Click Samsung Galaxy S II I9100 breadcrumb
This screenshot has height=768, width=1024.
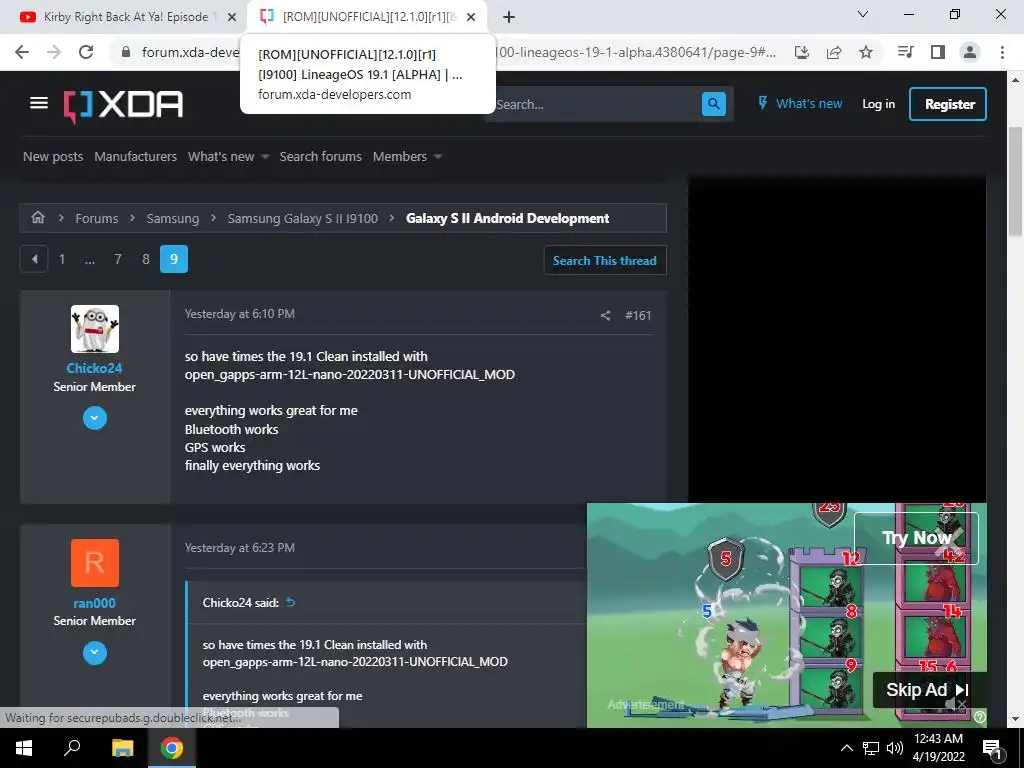(x=302, y=218)
